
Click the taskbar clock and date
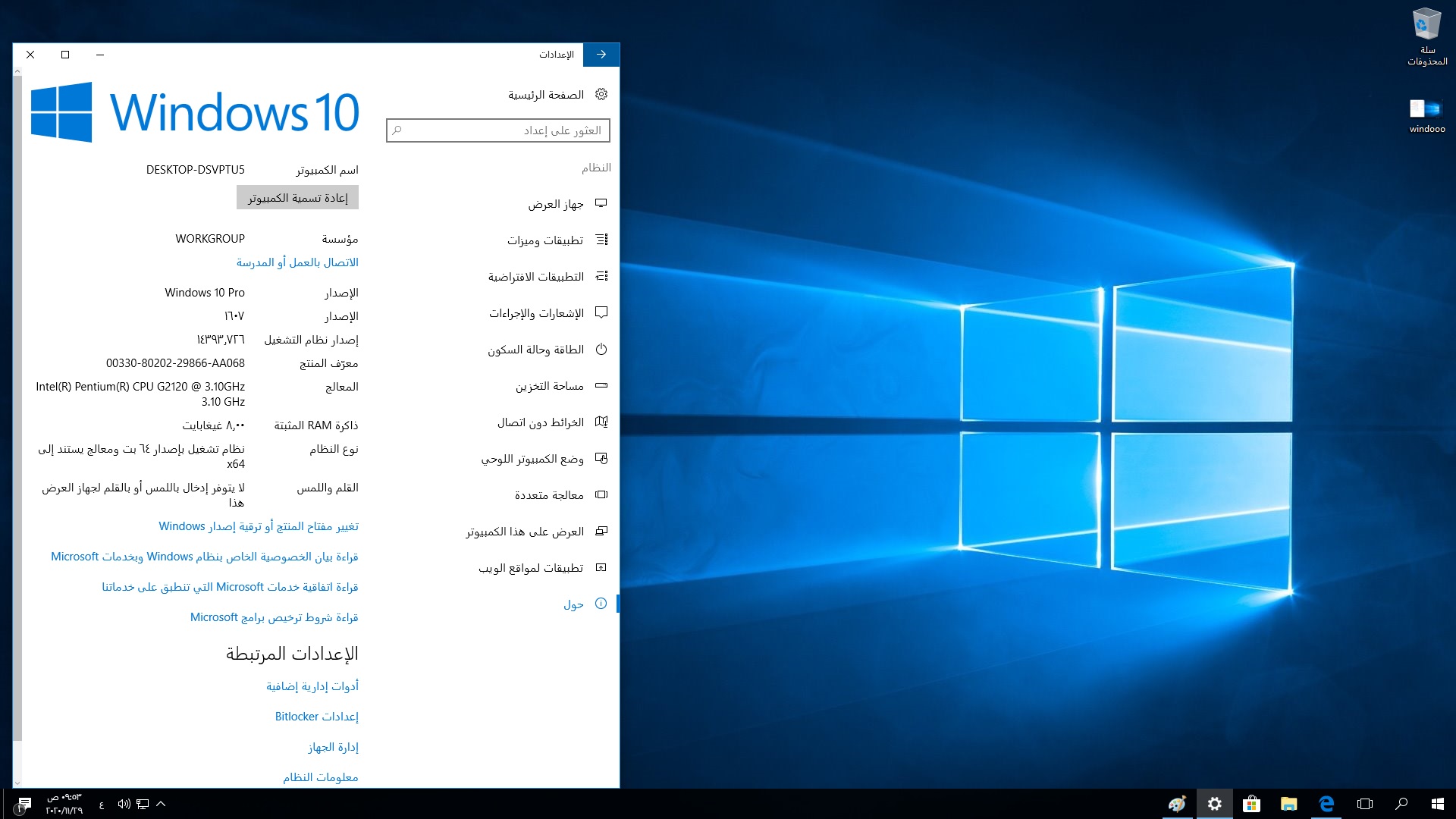tap(64, 804)
